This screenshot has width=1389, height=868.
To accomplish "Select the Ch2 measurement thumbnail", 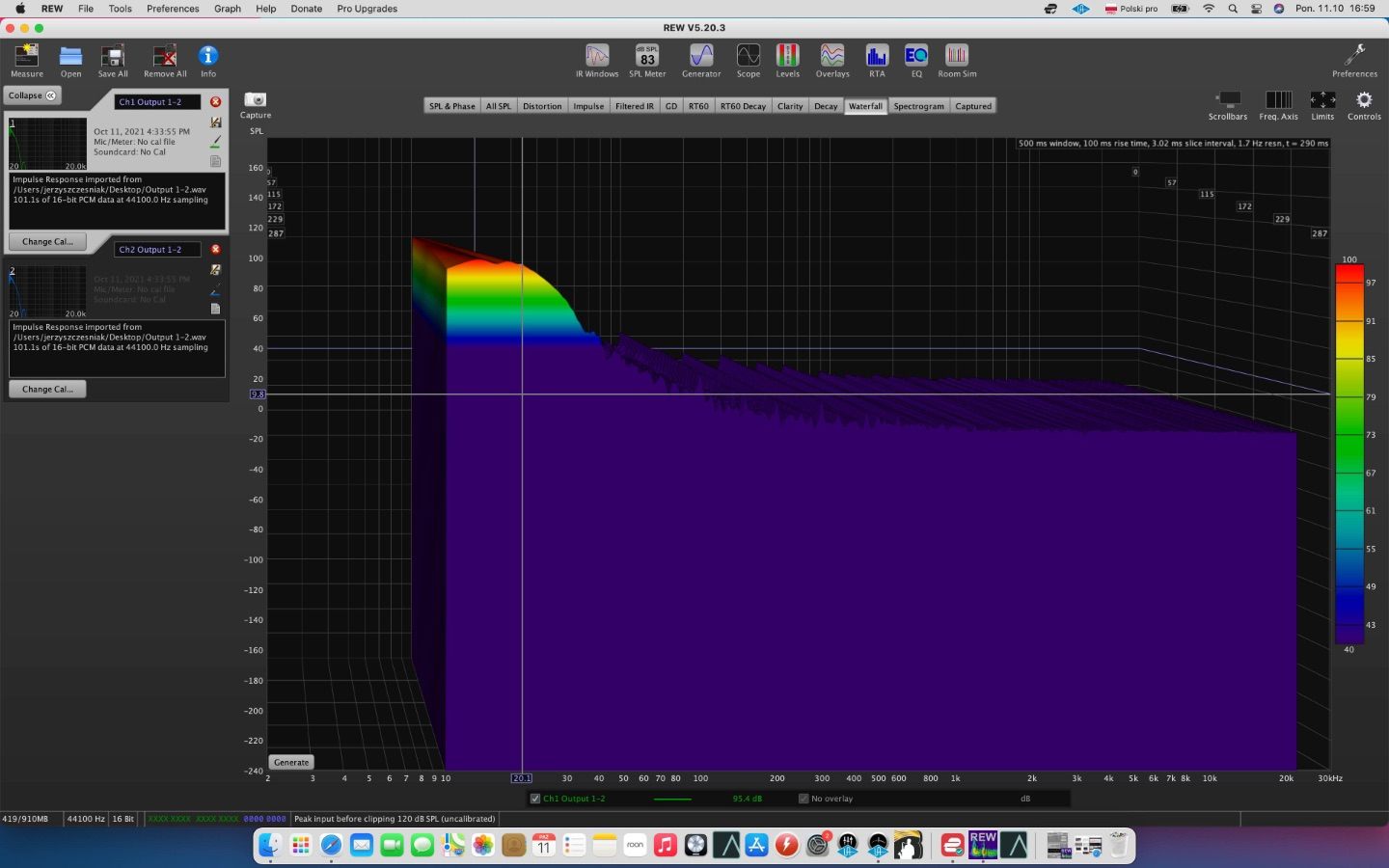I will click(x=47, y=291).
